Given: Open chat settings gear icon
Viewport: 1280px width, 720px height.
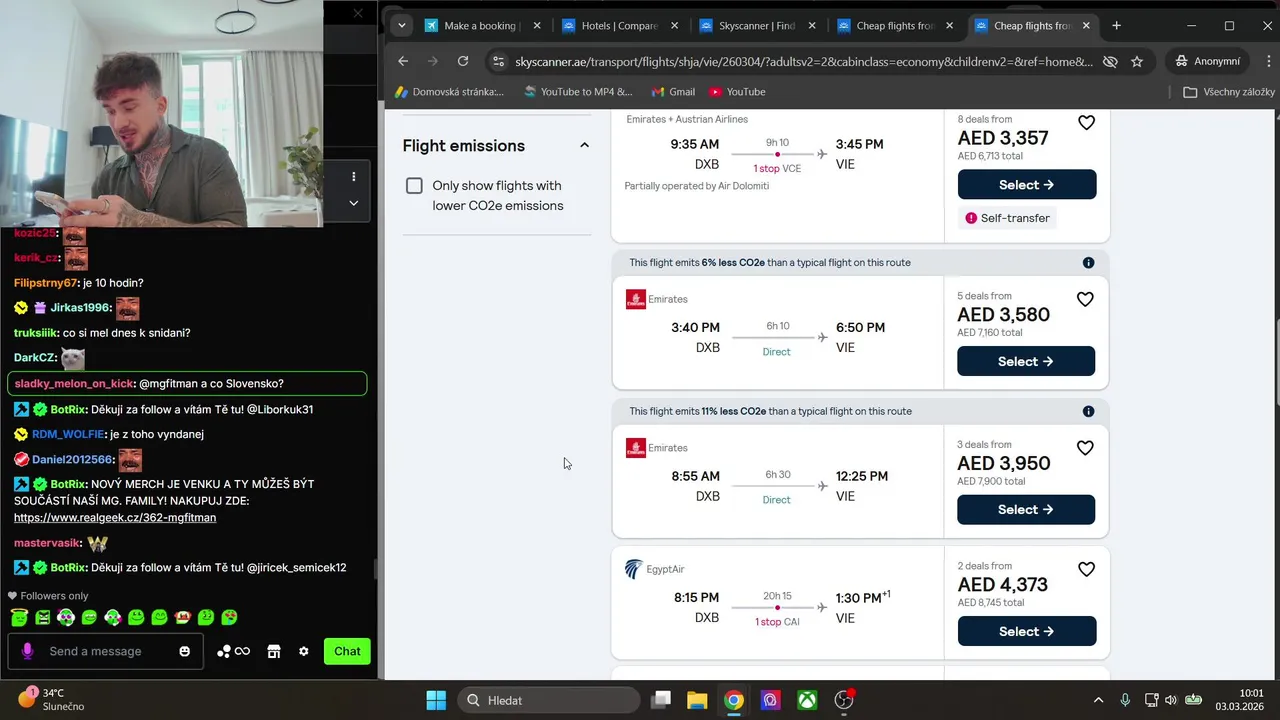Looking at the screenshot, I should coord(304,651).
